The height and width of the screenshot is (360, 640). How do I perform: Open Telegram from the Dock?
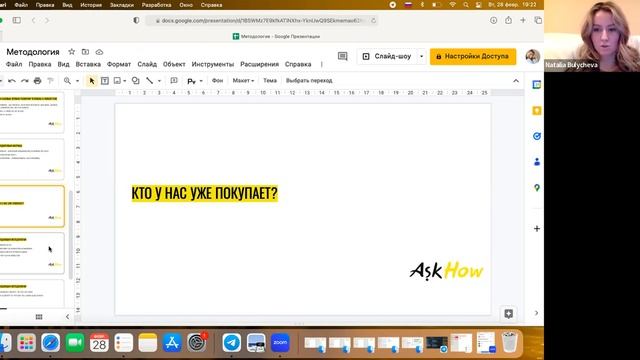(231, 342)
